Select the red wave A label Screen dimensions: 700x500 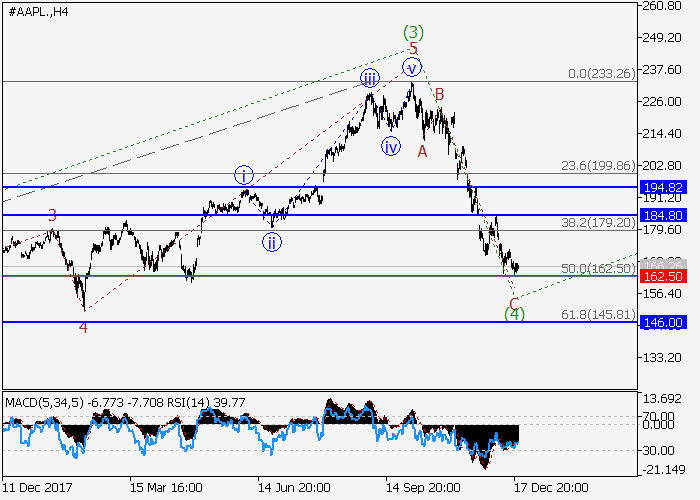pyautogui.click(x=422, y=151)
